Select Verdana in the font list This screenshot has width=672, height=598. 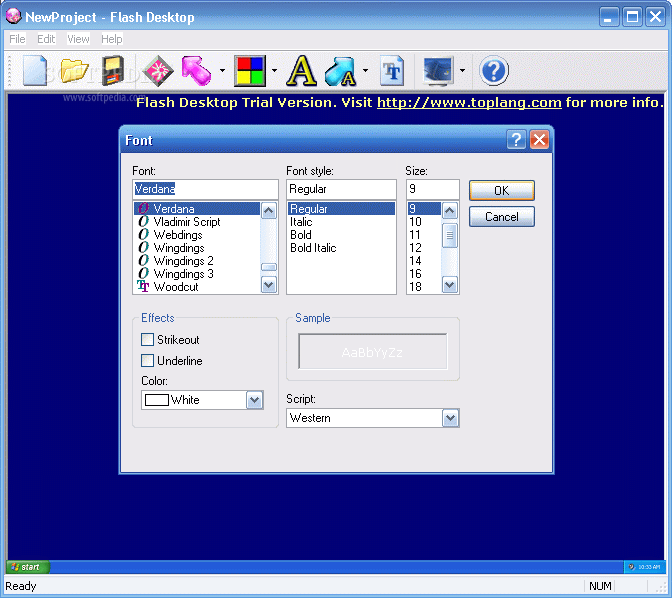point(197,209)
